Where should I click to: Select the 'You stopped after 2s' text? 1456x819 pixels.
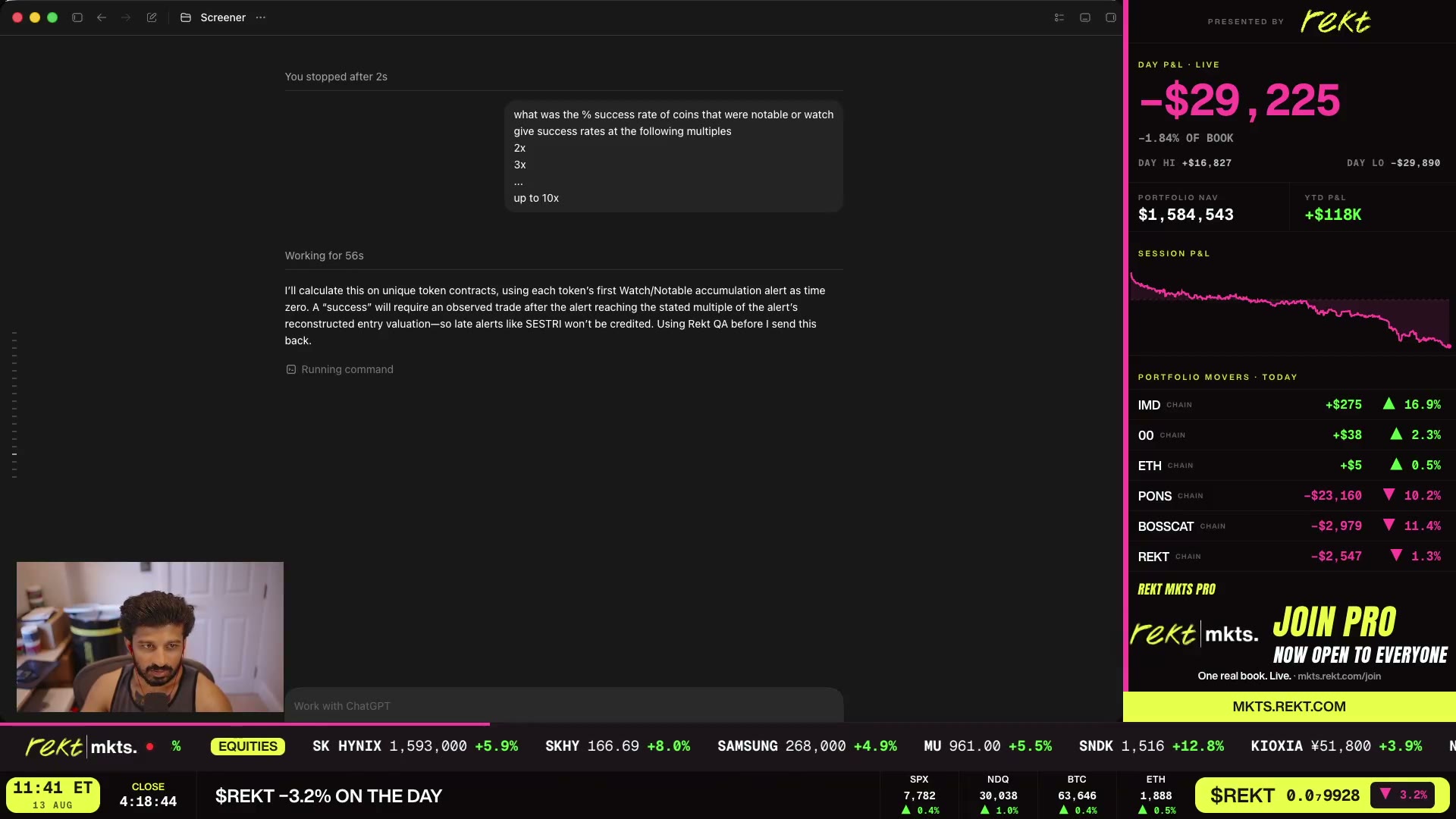point(336,77)
